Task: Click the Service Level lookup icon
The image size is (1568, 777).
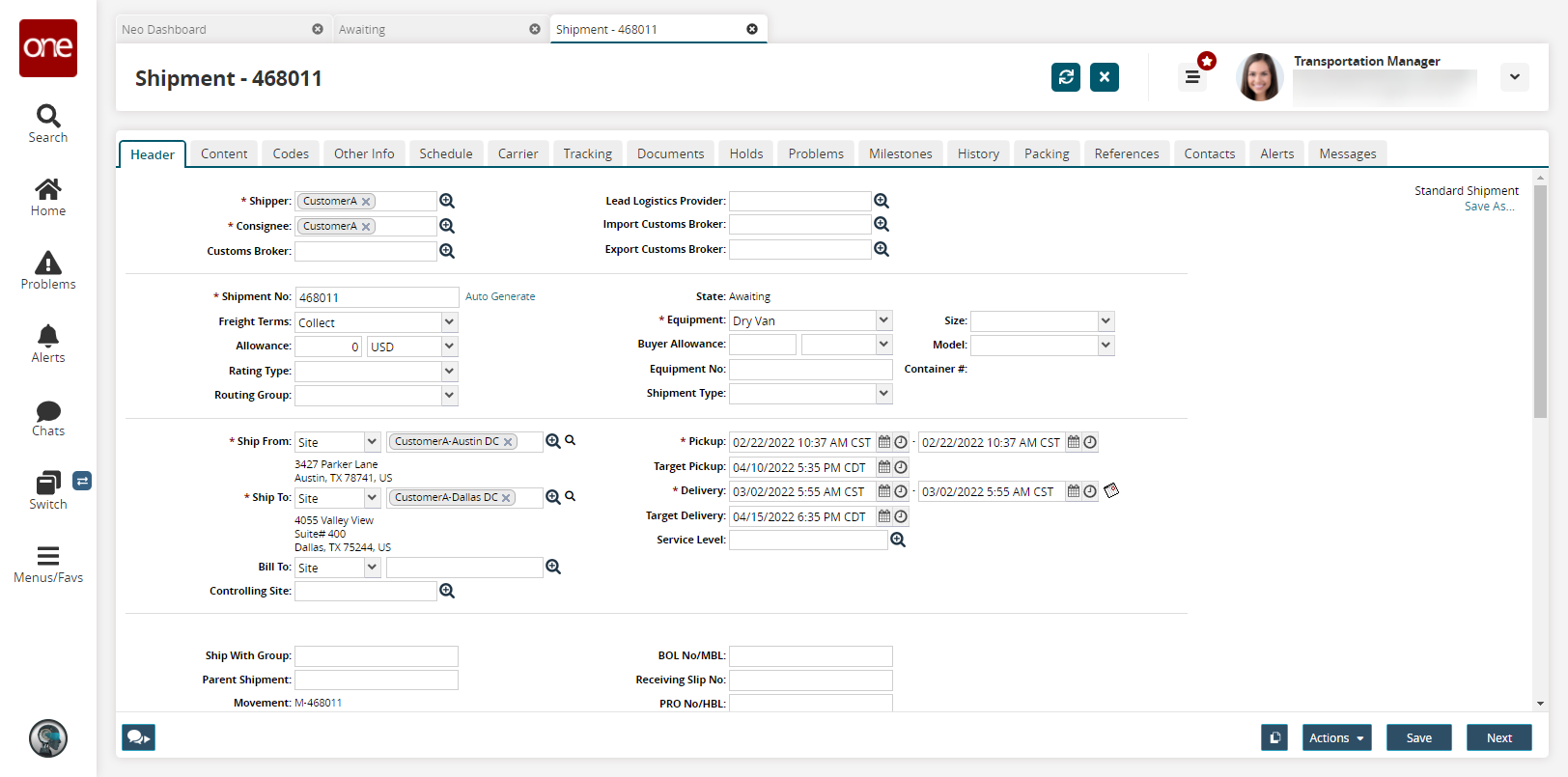Action: coord(898,540)
